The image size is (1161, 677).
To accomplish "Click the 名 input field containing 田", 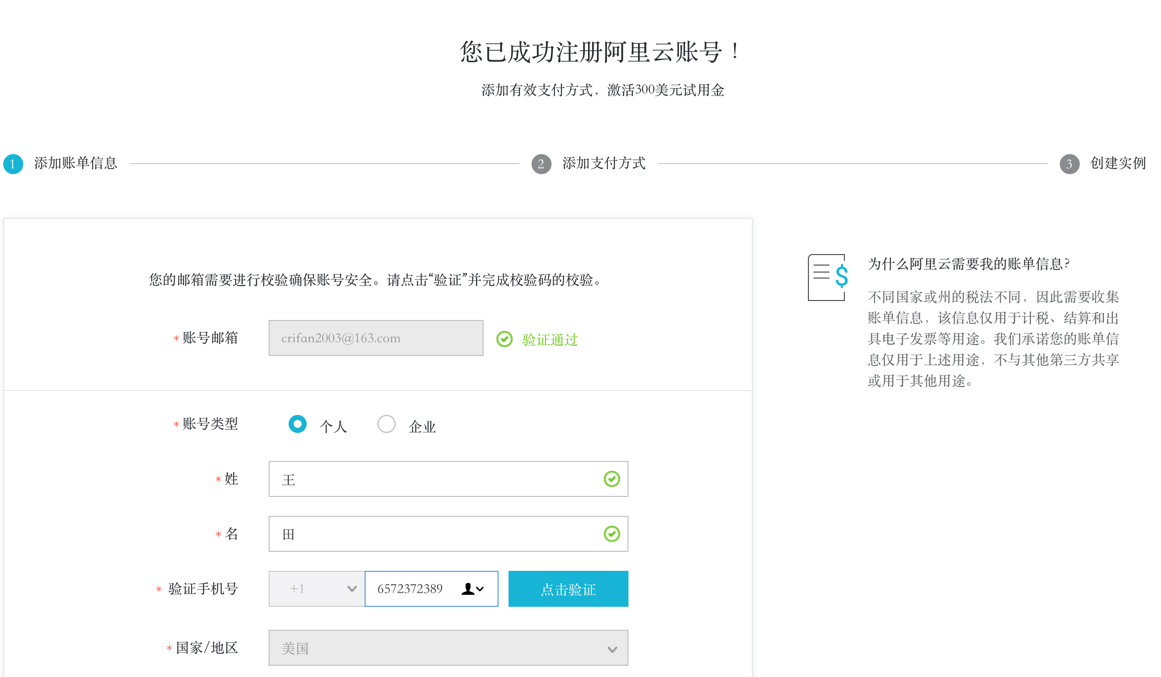I will point(435,534).
